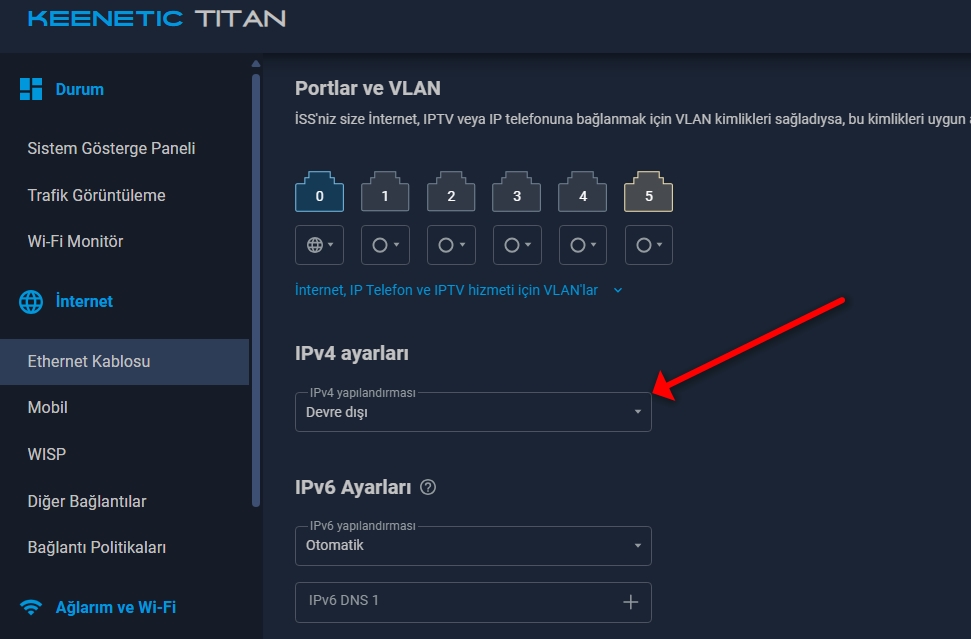
Task: Click the sidebar vertical scrollbar
Action: click(256, 291)
